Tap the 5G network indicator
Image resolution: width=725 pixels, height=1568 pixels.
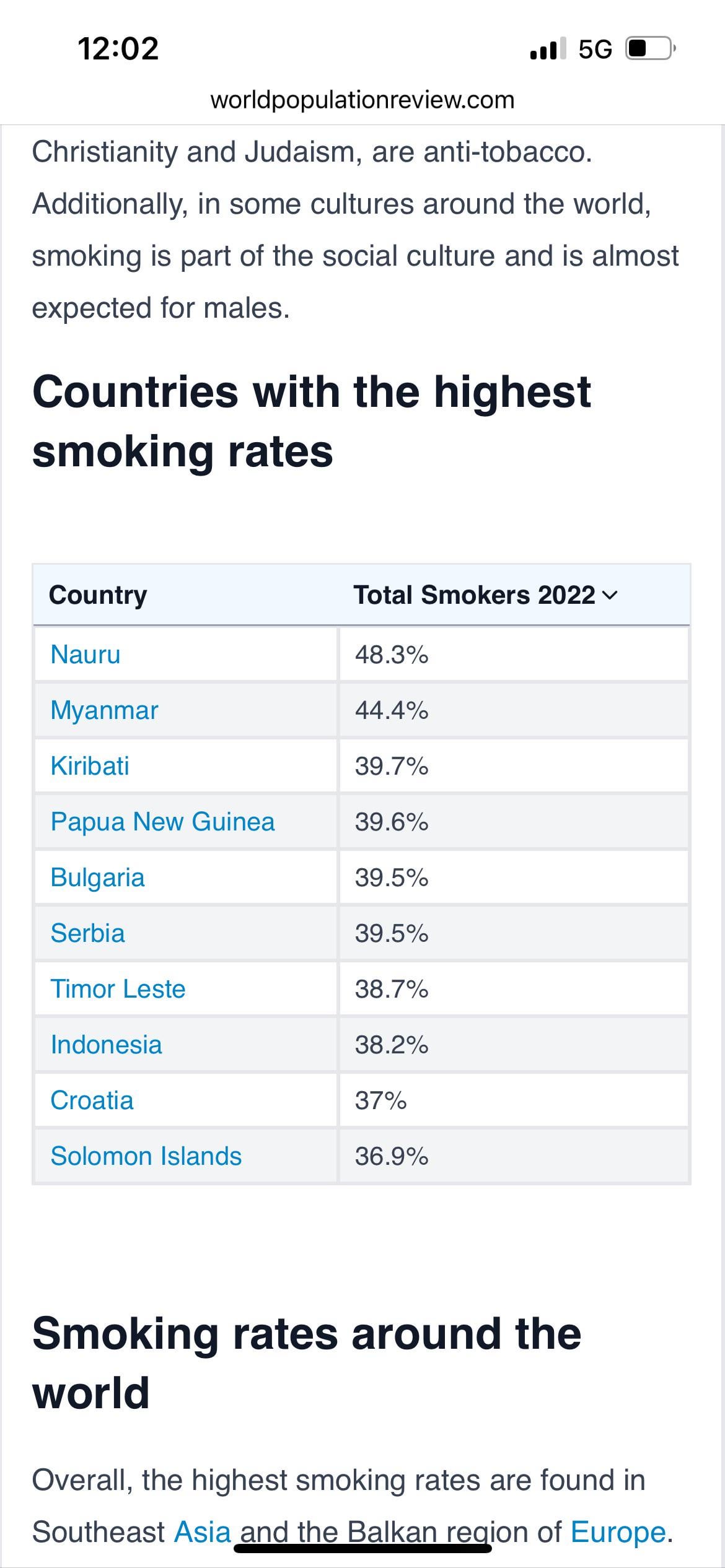(x=595, y=49)
